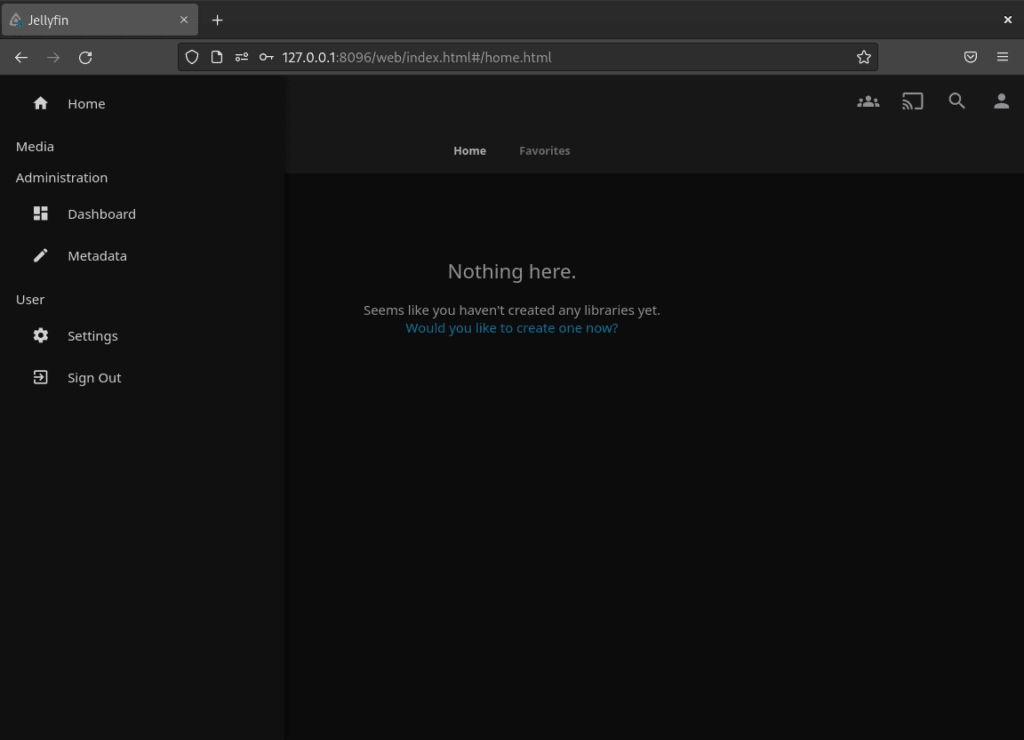
Task: Click the Cast to device icon
Action: pyautogui.click(x=912, y=101)
